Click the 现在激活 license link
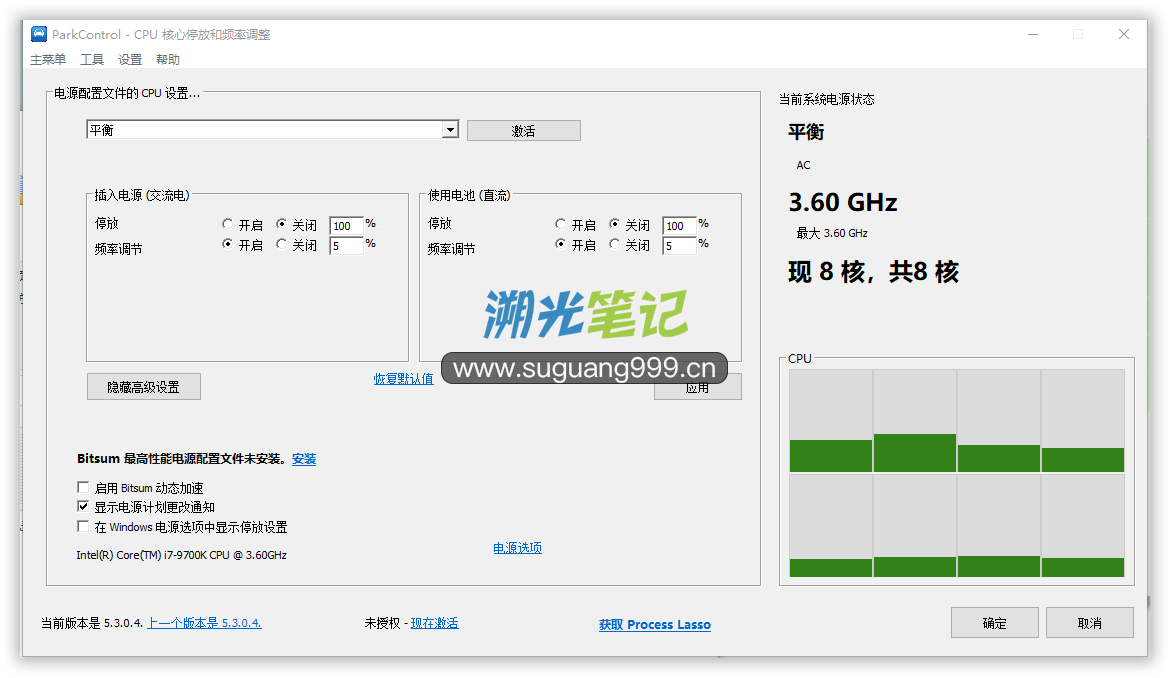 434,623
